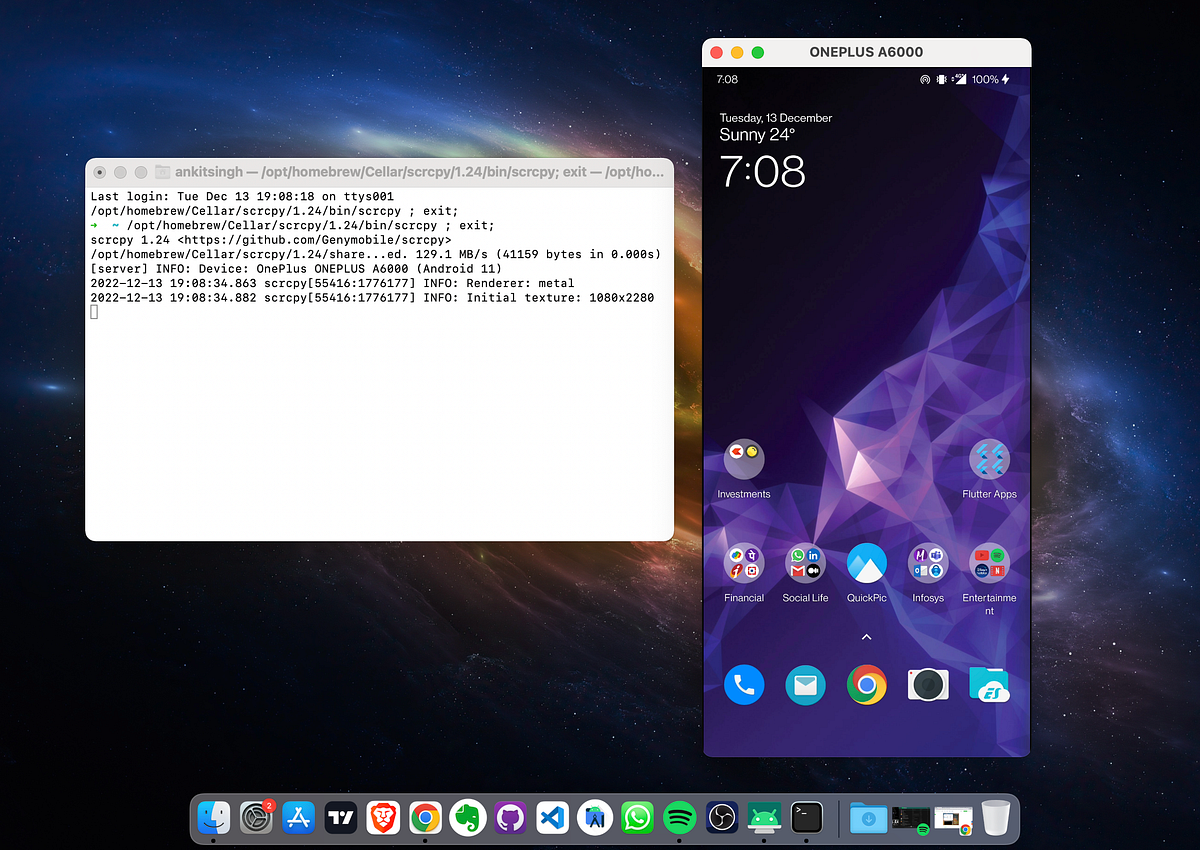1200x850 pixels.
Task: Open the Camera app on the phone
Action: (927, 684)
